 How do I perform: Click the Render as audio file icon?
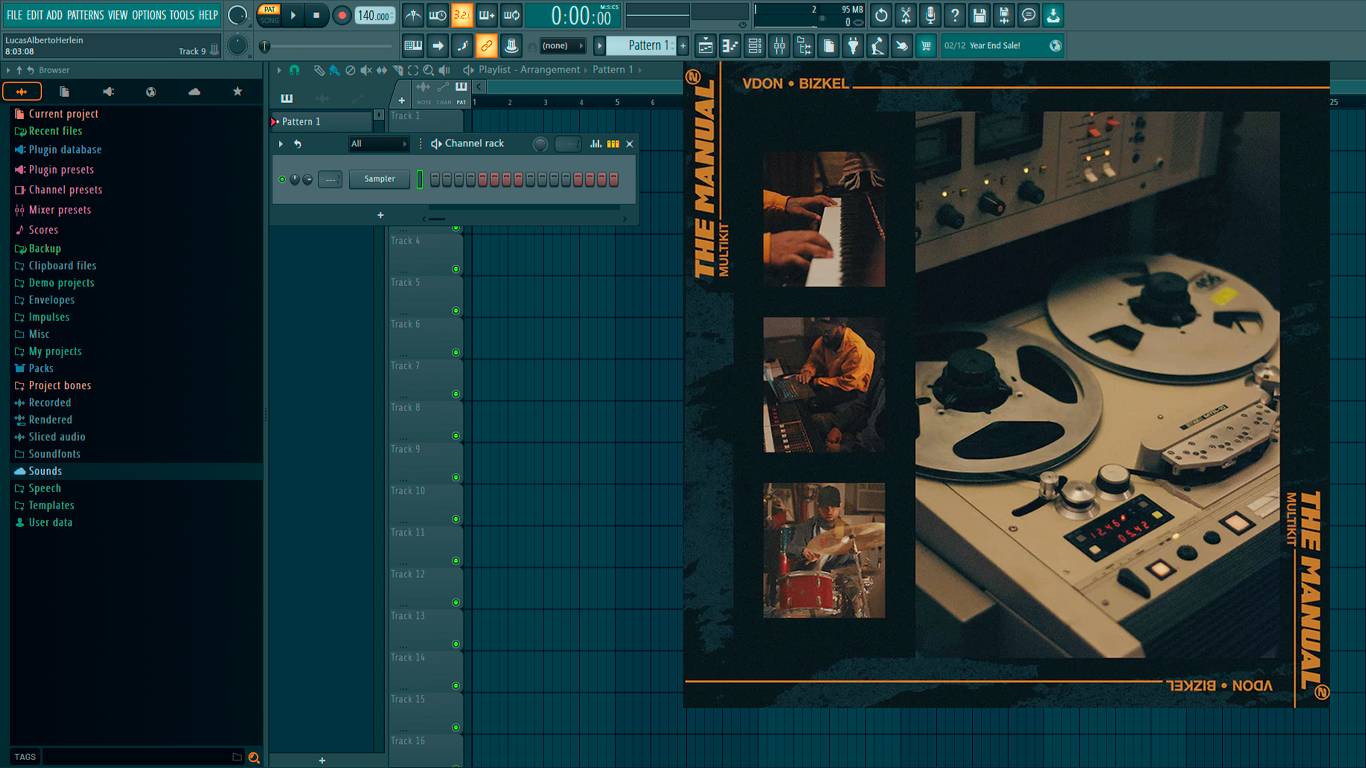click(x=1004, y=15)
